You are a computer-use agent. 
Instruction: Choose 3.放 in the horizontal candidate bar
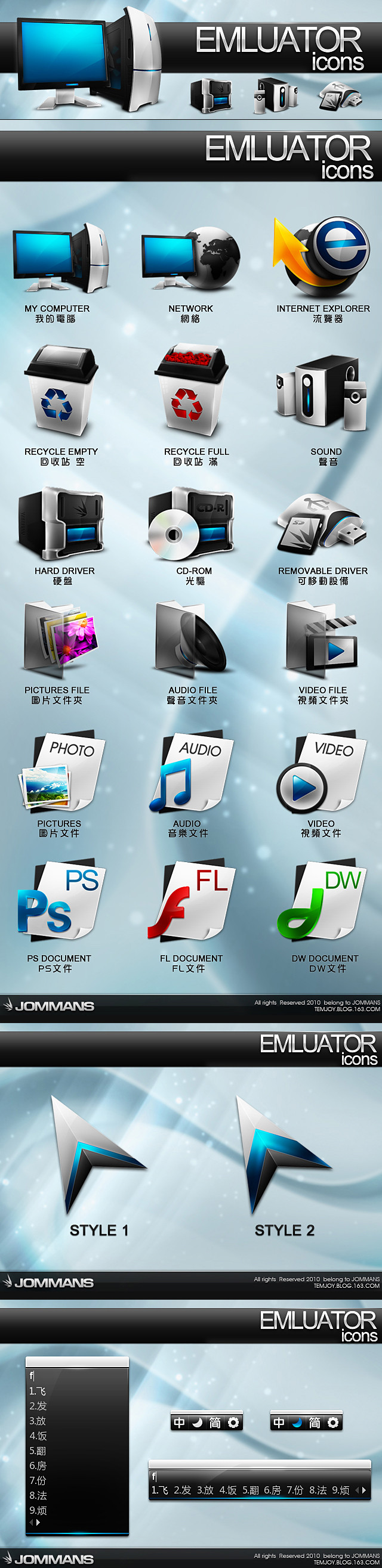(205, 1490)
